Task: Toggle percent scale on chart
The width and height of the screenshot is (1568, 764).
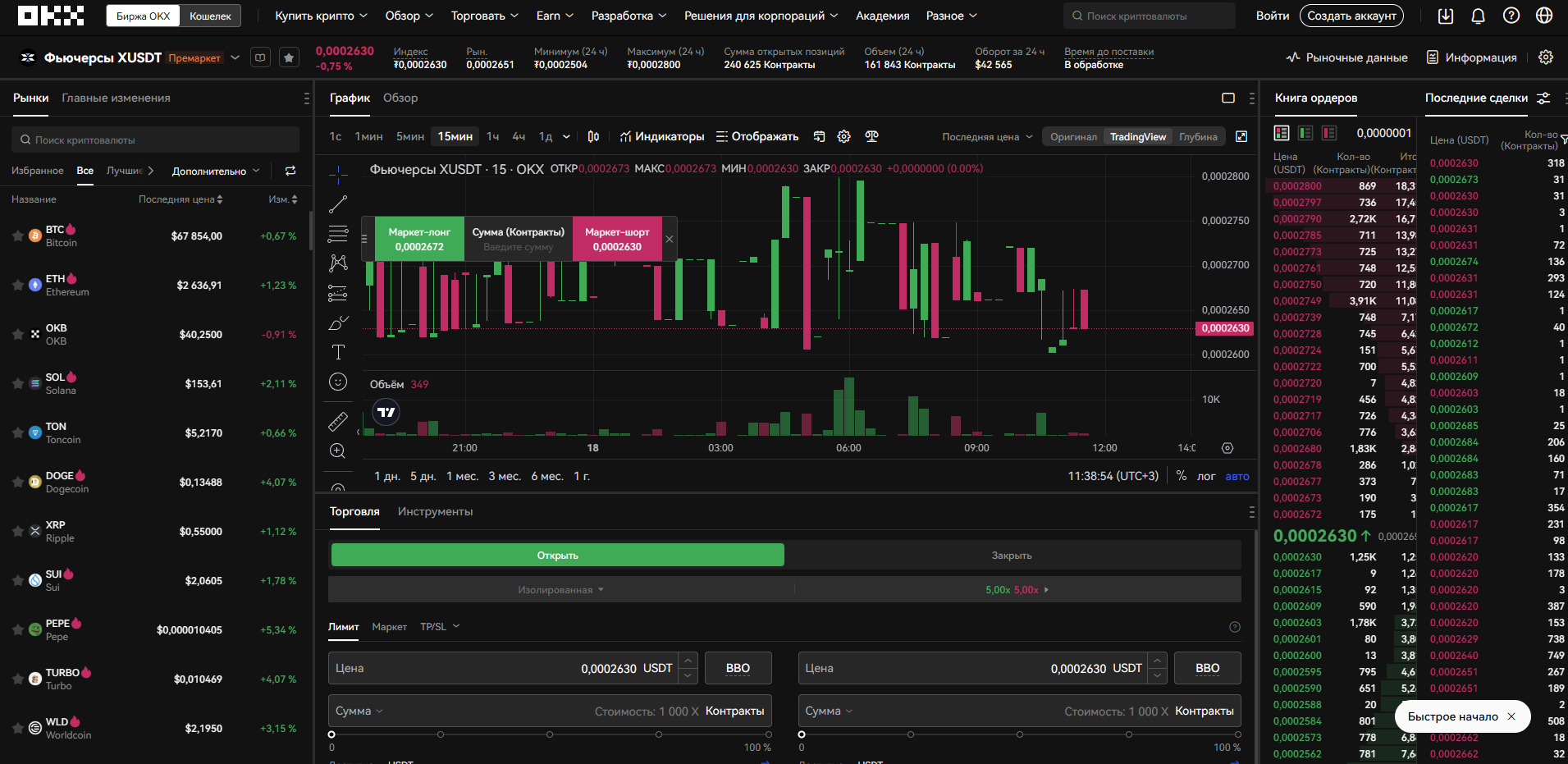Action: point(1182,476)
